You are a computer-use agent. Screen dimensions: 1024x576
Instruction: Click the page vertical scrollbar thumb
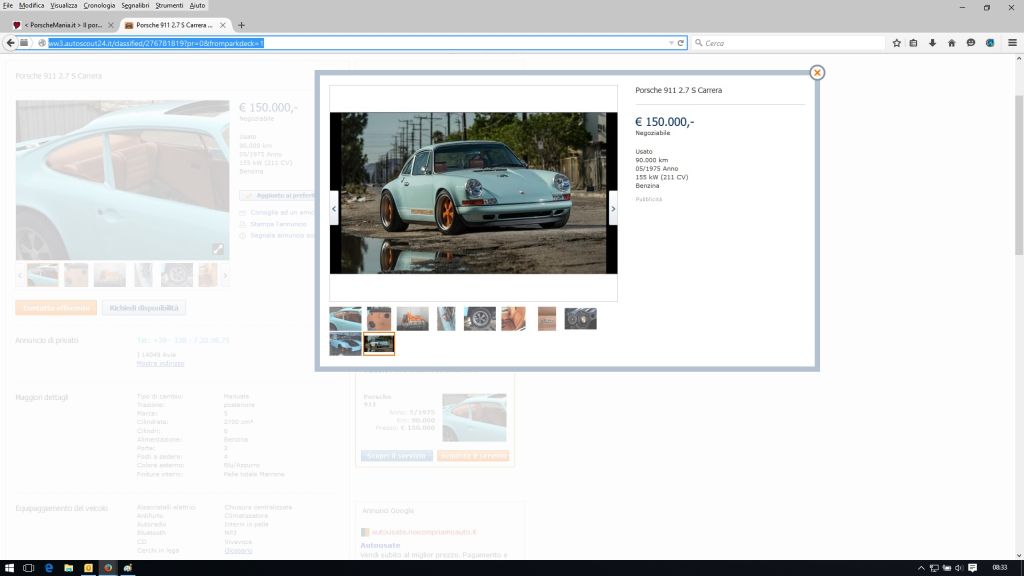(x=1019, y=175)
